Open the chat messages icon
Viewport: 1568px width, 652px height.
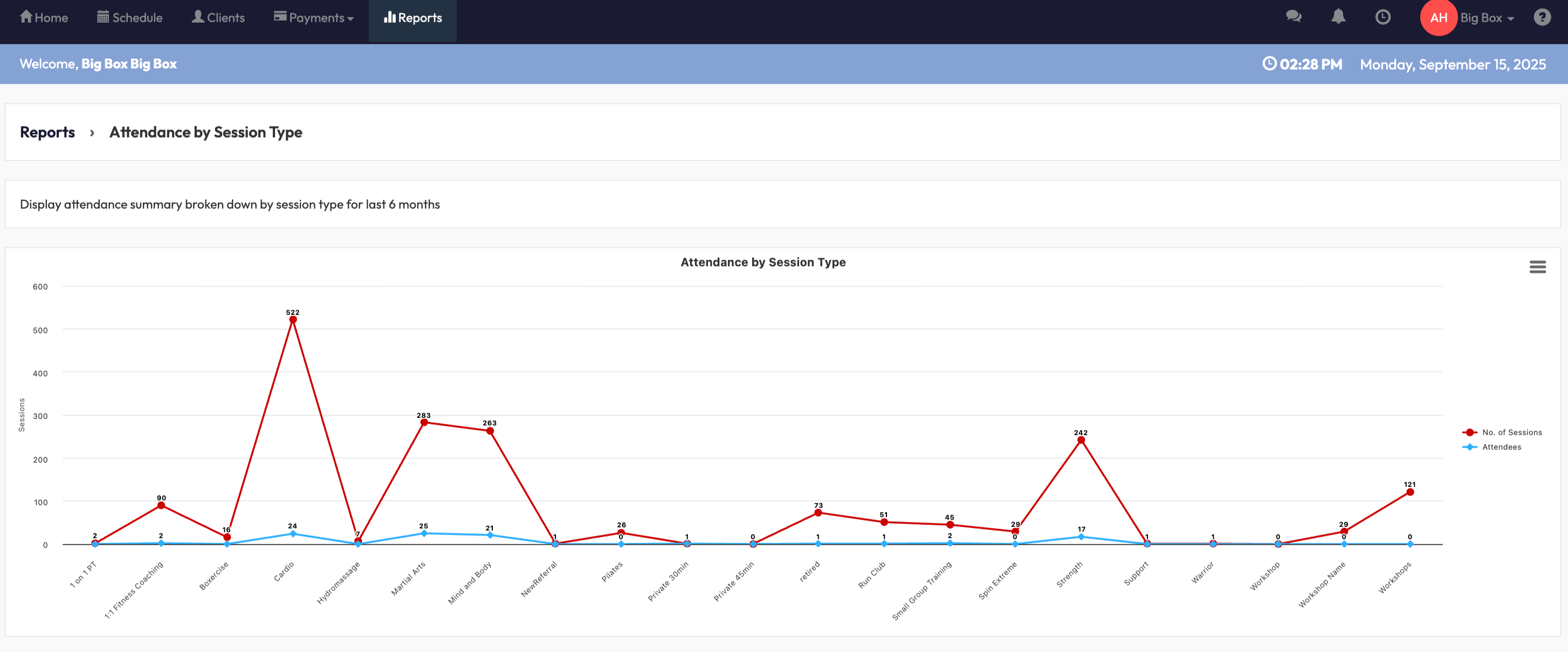1294,17
